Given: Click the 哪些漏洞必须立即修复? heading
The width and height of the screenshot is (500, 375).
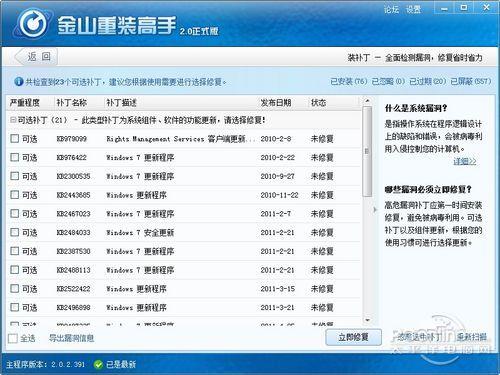Looking at the screenshot, I should tap(428, 190).
